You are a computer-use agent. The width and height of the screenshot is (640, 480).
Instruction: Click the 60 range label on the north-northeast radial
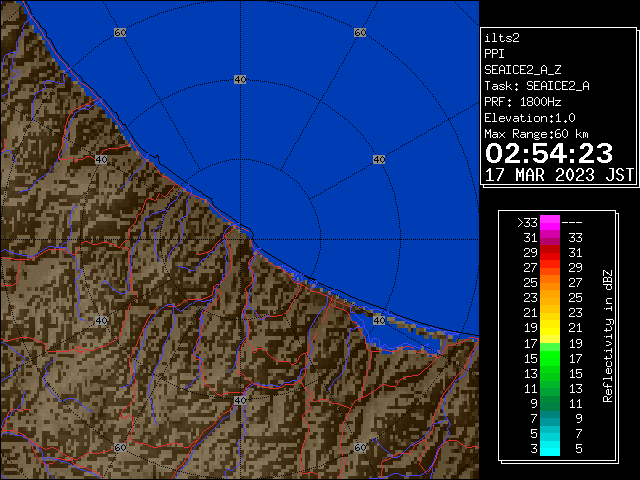(360, 33)
